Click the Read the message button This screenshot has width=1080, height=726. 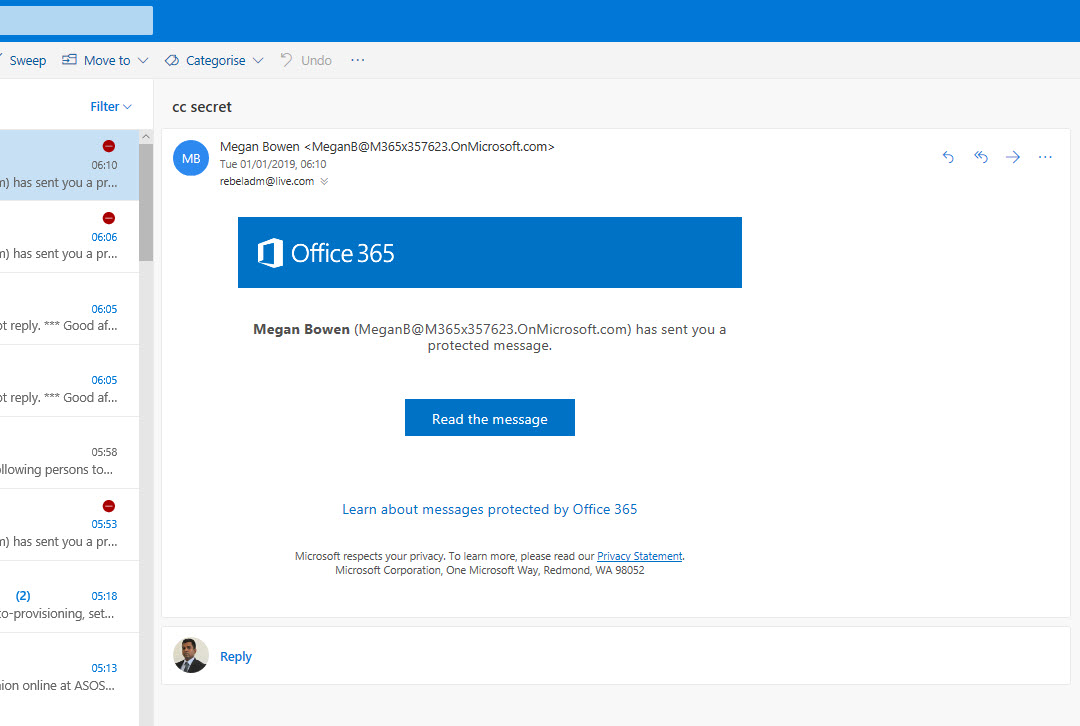tap(490, 417)
